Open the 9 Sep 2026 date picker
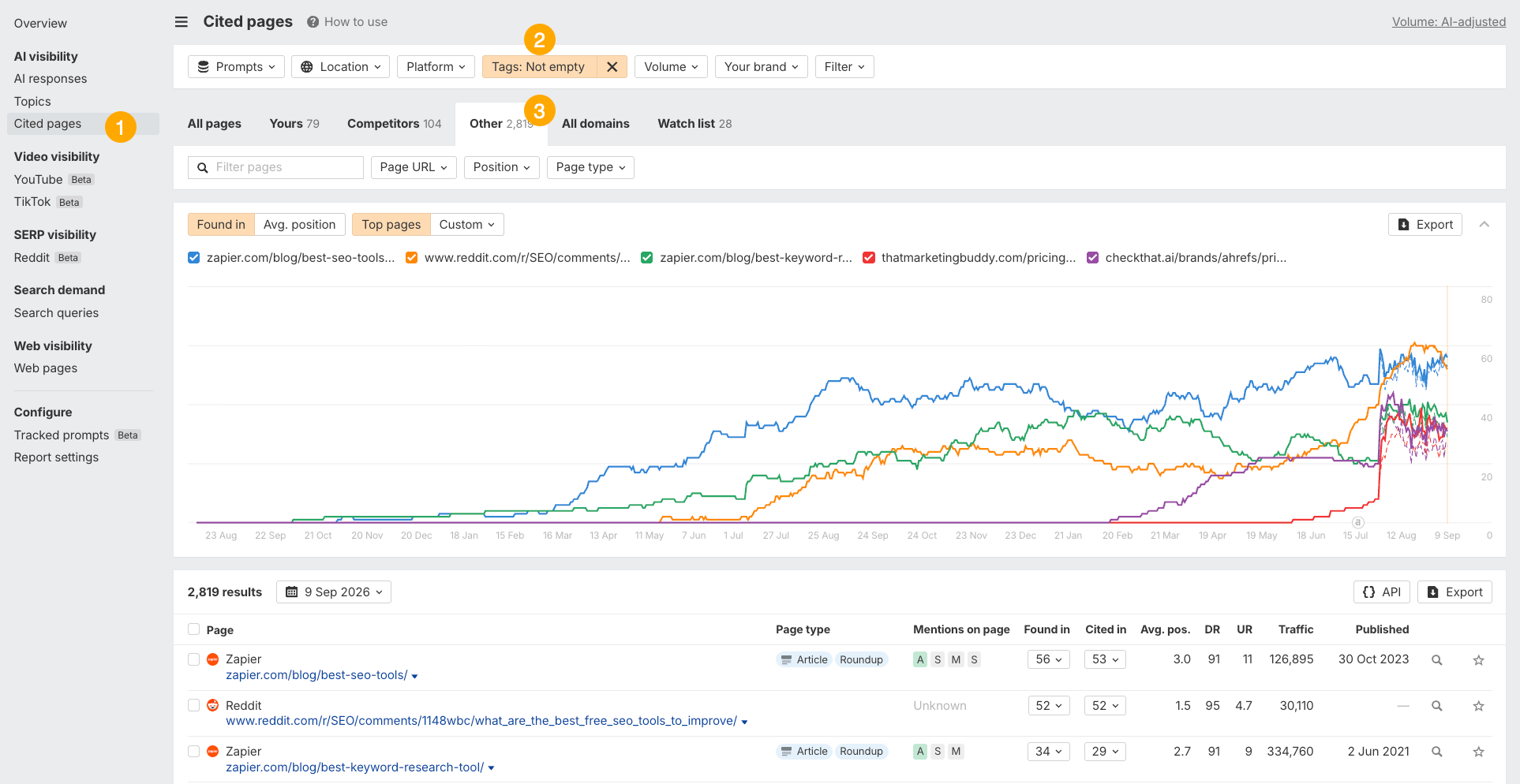 (x=334, y=592)
